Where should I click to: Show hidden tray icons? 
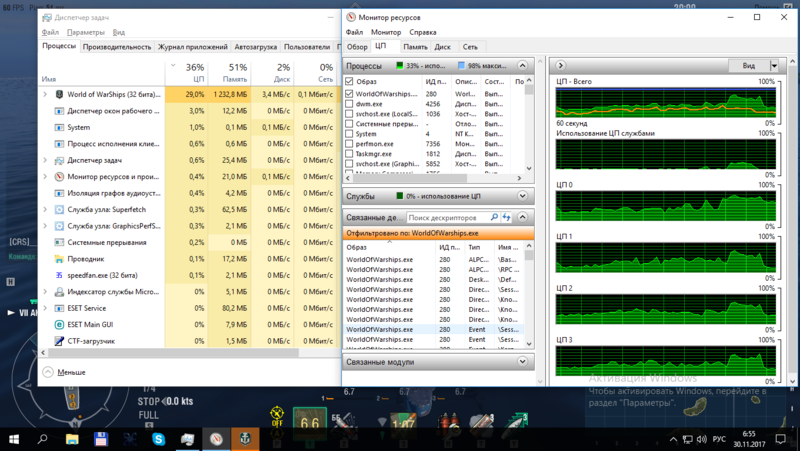pyautogui.click(x=673, y=439)
